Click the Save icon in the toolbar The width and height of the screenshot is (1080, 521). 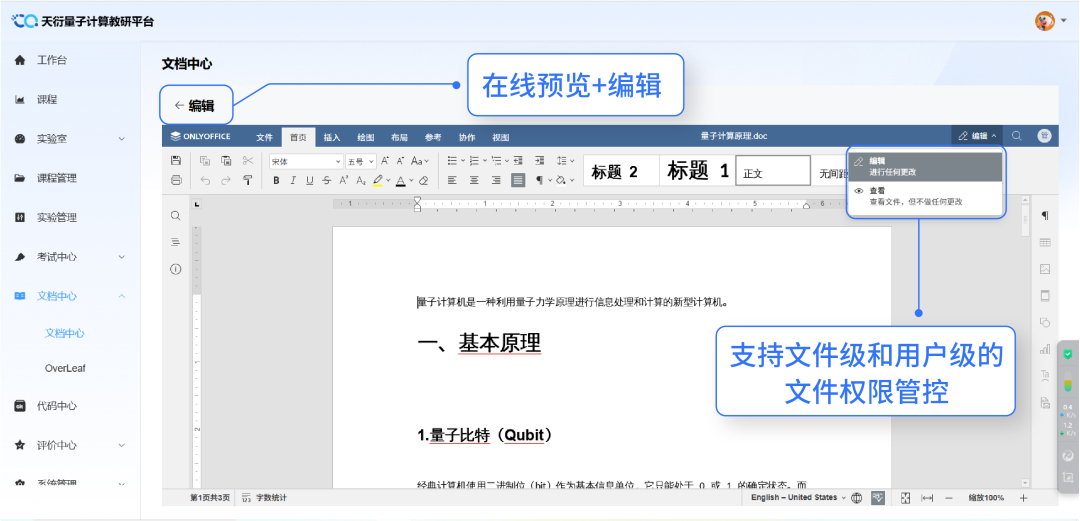176,161
